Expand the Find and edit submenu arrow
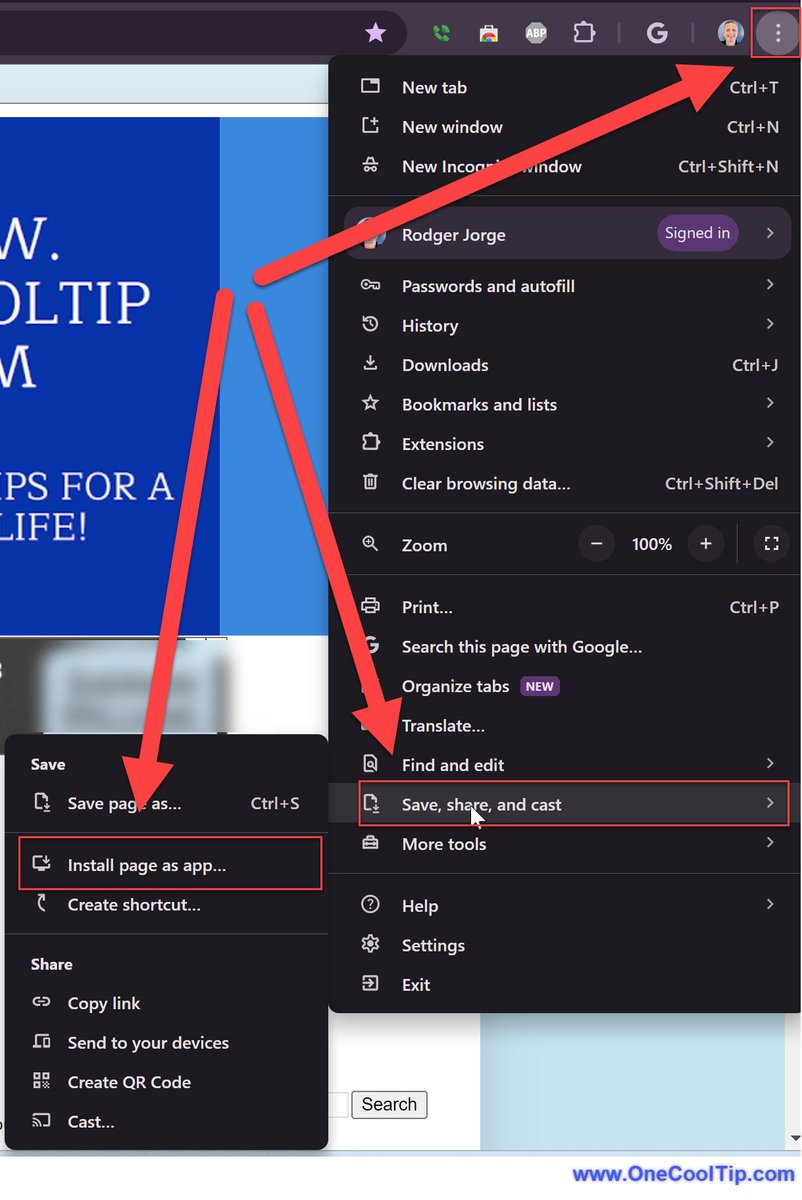 tap(770, 764)
